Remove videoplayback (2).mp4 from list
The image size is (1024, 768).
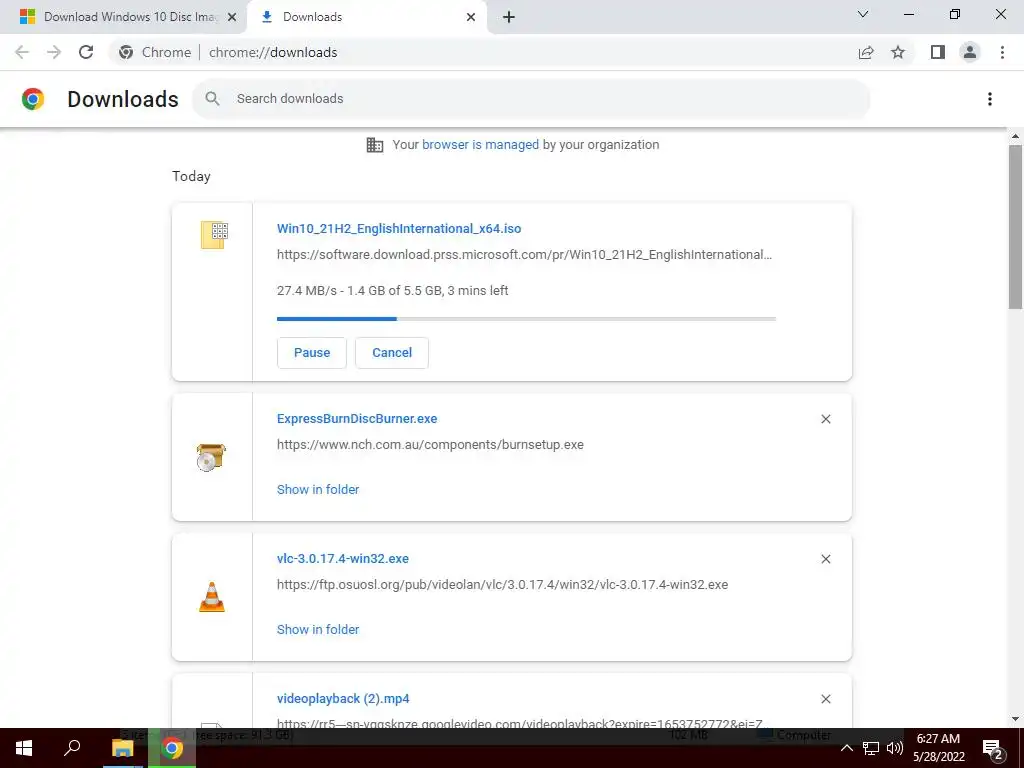point(825,699)
